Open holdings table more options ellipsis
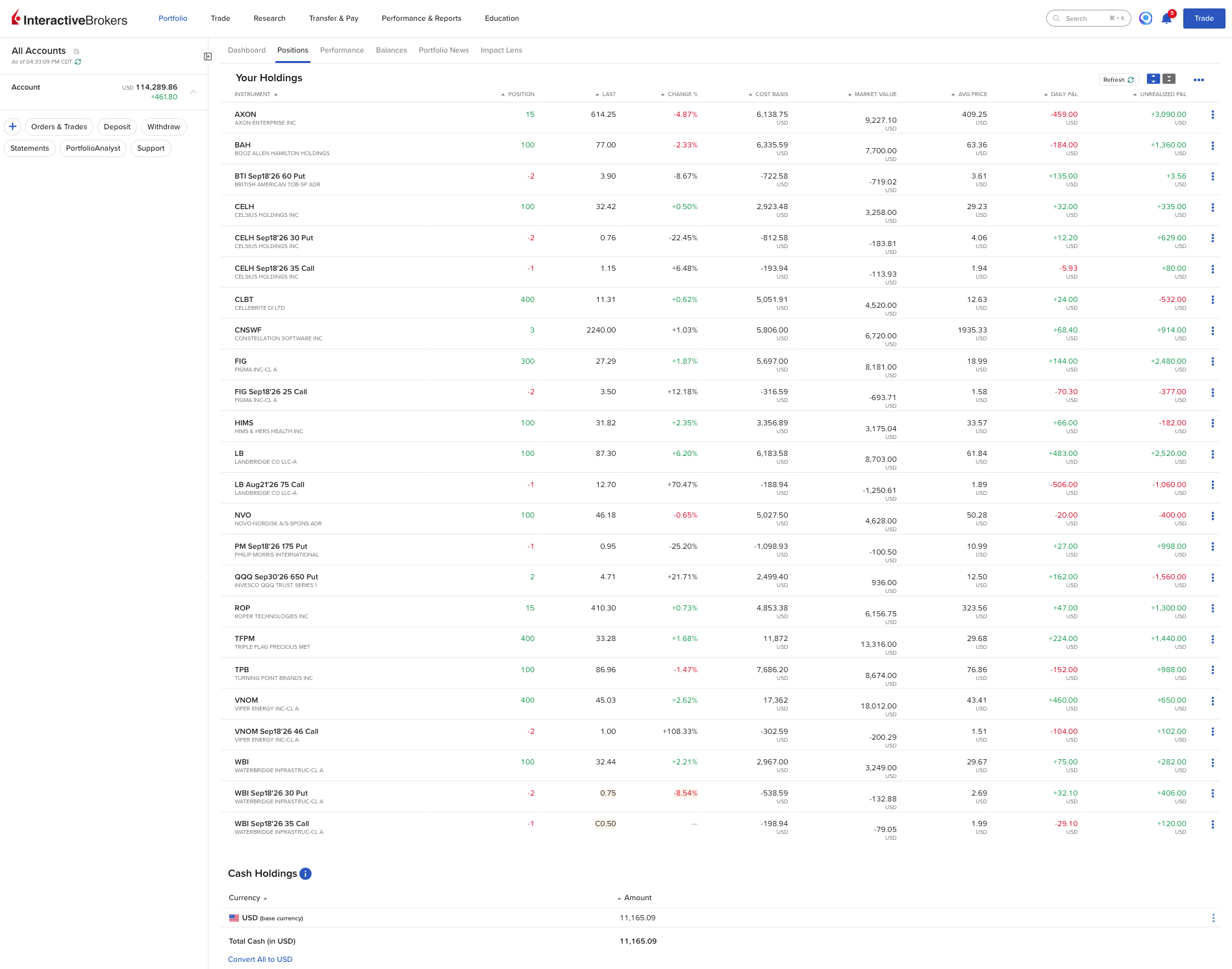The height and width of the screenshot is (969, 1232). pyautogui.click(x=1199, y=79)
